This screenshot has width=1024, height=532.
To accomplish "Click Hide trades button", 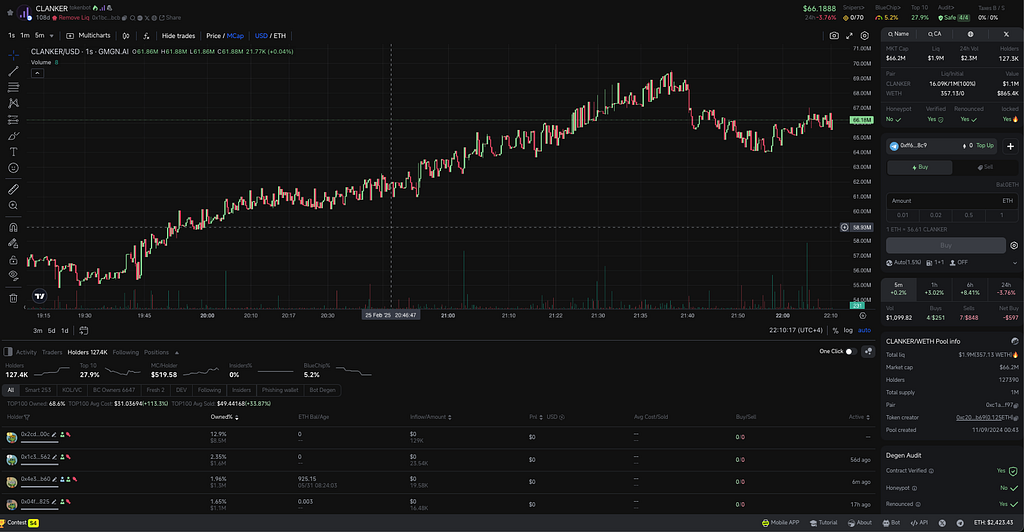I will (x=178, y=36).
